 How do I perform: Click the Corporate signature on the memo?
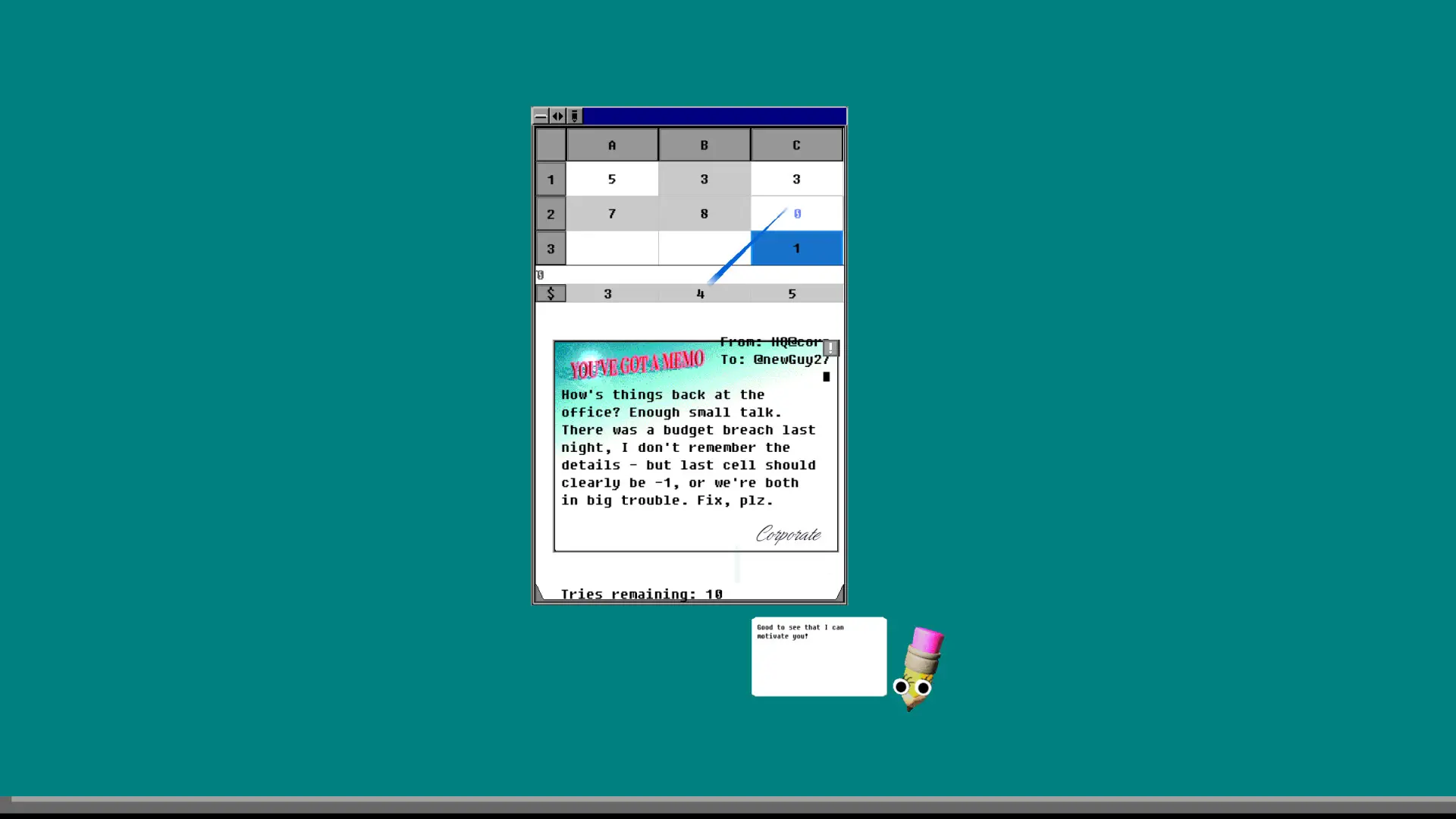click(x=788, y=535)
